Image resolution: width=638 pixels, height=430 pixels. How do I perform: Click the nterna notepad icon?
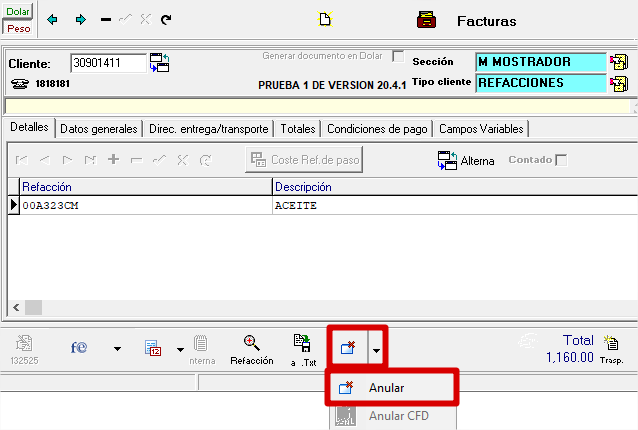coord(201,349)
